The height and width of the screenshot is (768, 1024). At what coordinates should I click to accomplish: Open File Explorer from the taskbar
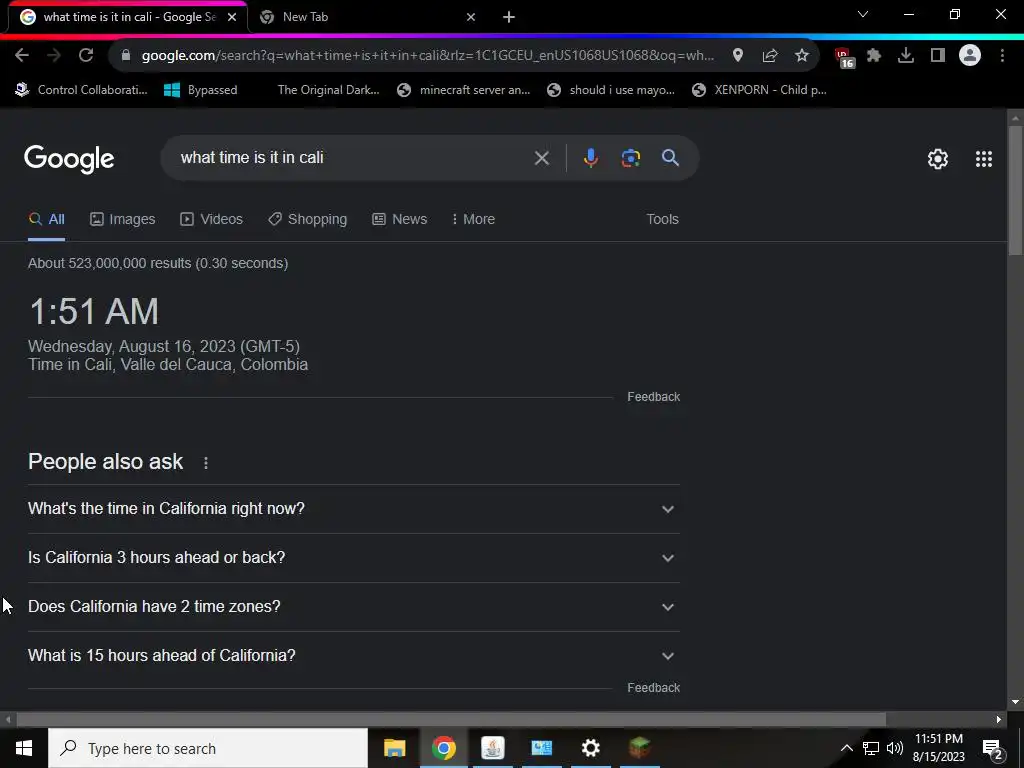[x=394, y=748]
